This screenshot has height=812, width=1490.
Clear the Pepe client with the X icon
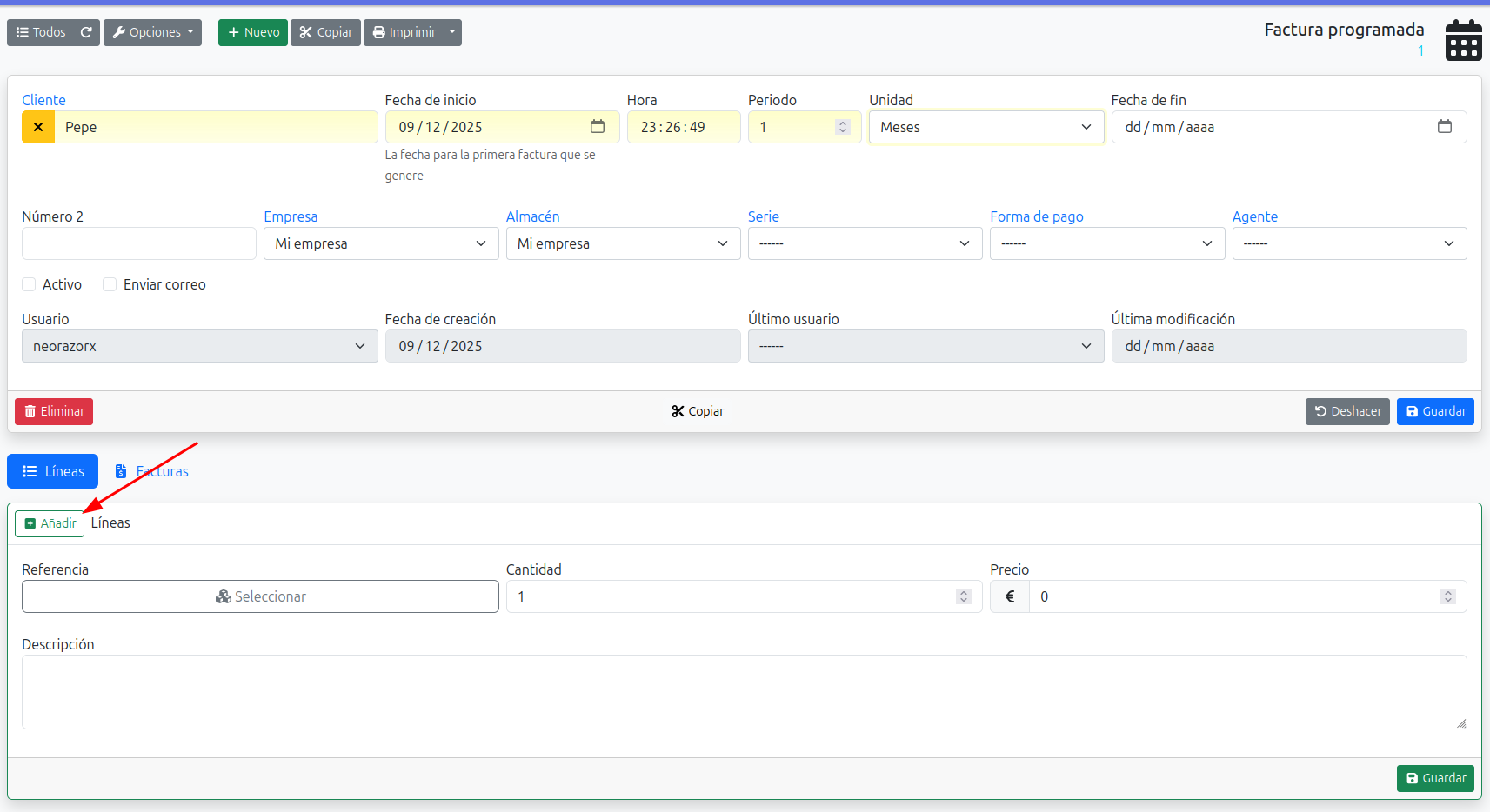[x=38, y=127]
